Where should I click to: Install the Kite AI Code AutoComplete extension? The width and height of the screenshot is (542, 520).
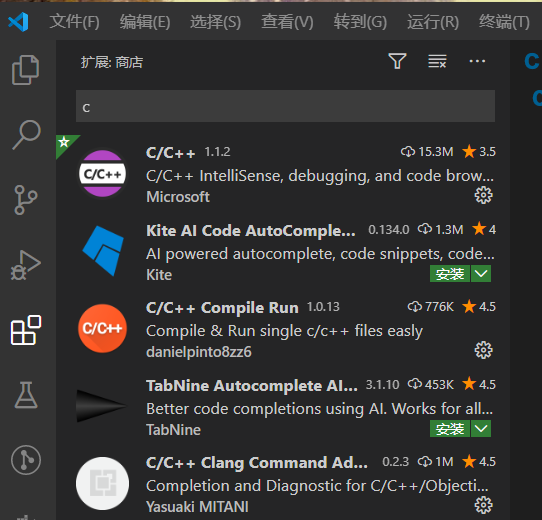[x=450, y=274]
